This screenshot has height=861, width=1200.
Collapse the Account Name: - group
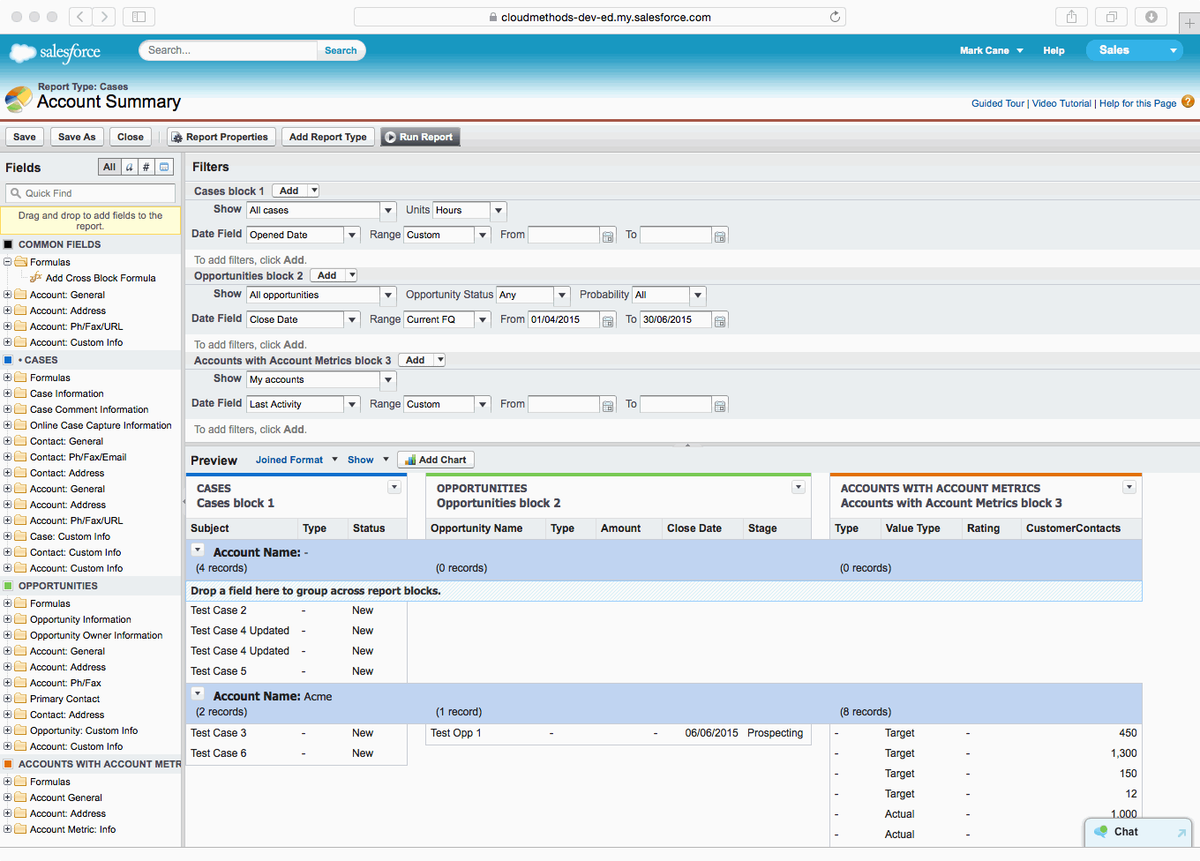[197, 549]
